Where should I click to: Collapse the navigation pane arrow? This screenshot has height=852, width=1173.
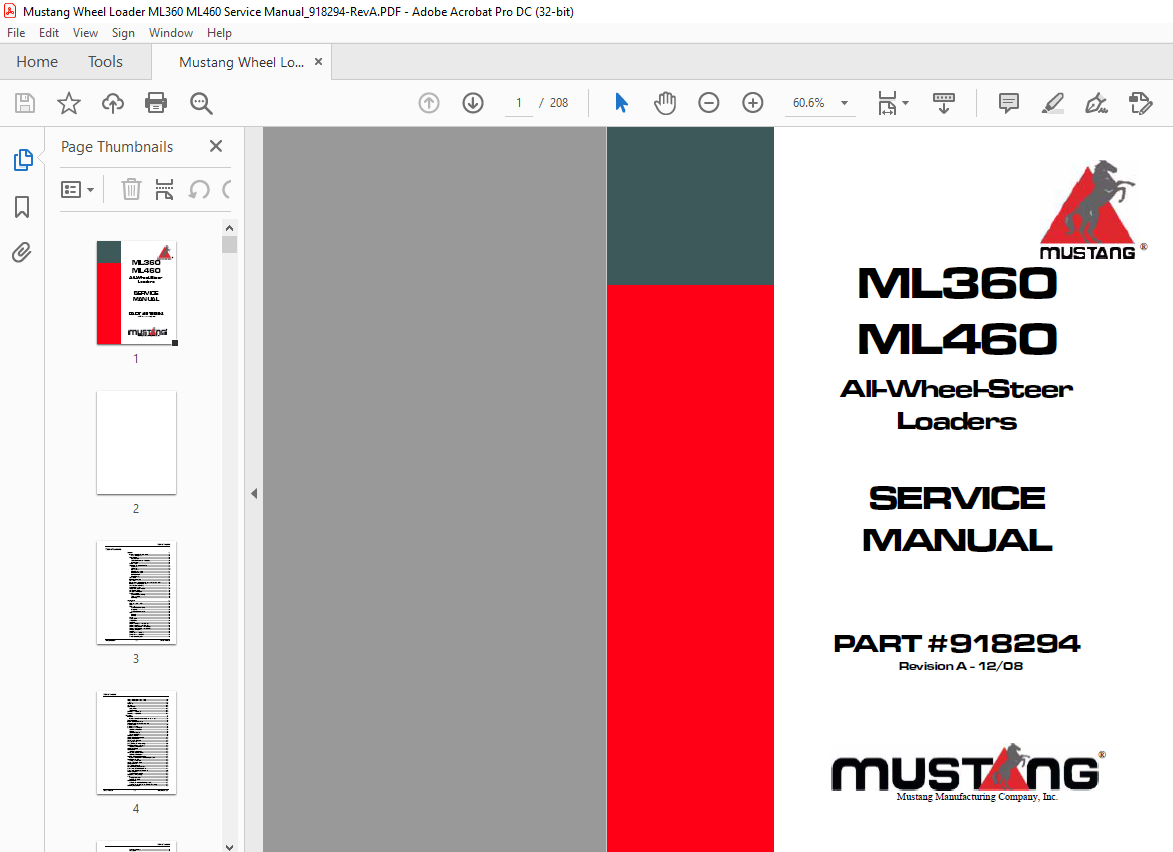[254, 494]
